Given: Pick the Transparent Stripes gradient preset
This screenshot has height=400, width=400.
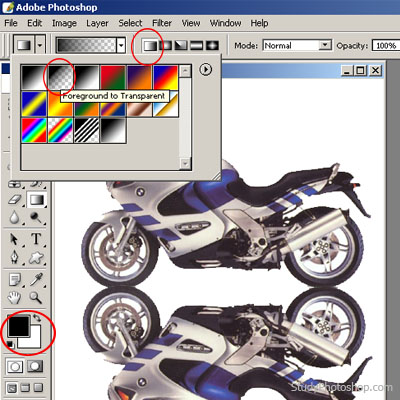Looking at the screenshot, I should point(87,130).
